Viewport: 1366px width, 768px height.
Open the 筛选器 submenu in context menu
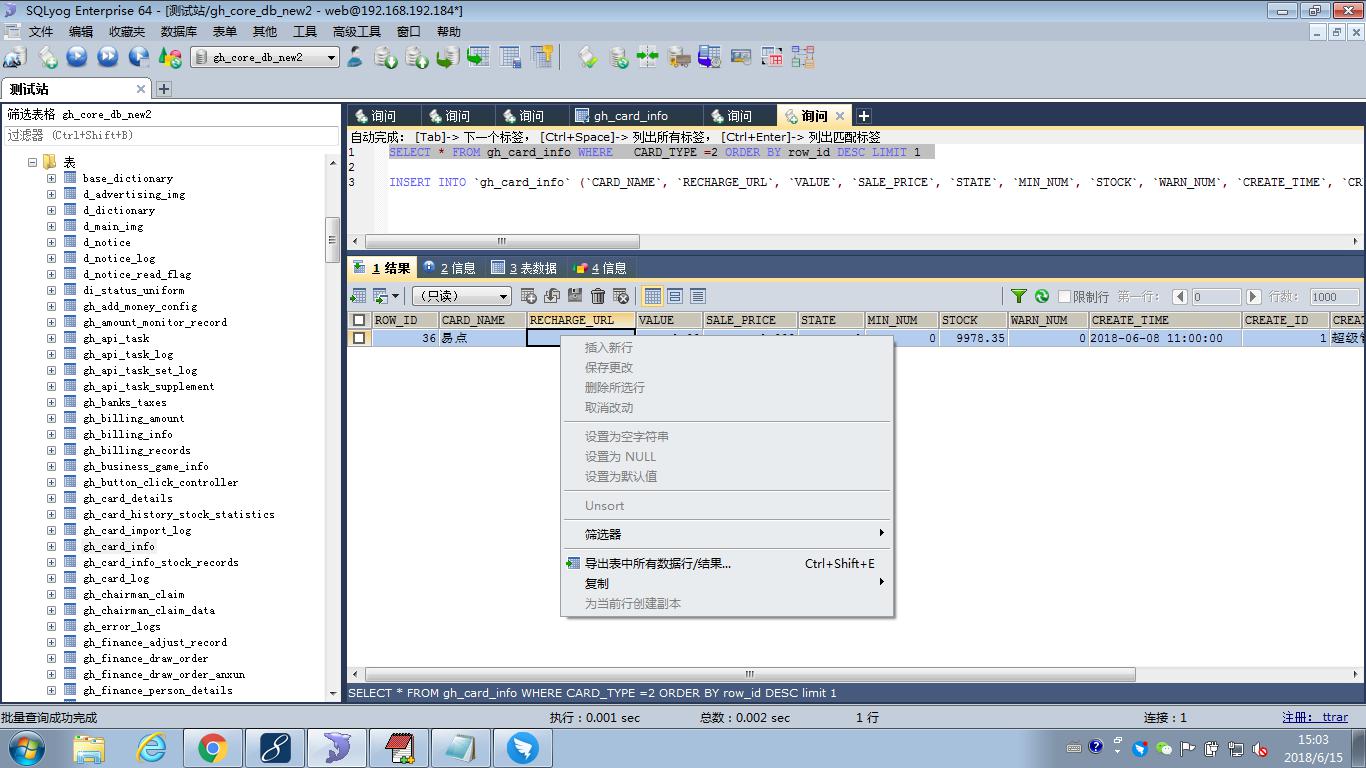[727, 534]
